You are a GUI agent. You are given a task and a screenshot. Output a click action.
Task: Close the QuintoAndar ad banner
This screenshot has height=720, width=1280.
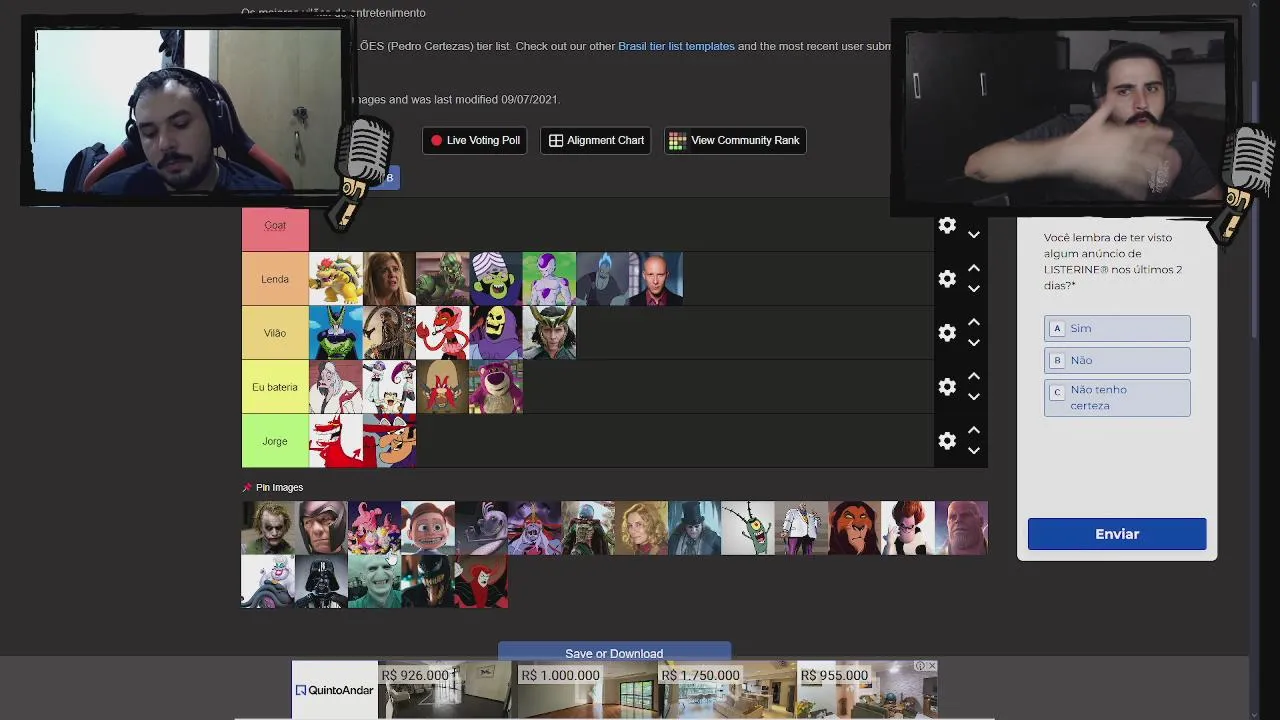(932, 666)
